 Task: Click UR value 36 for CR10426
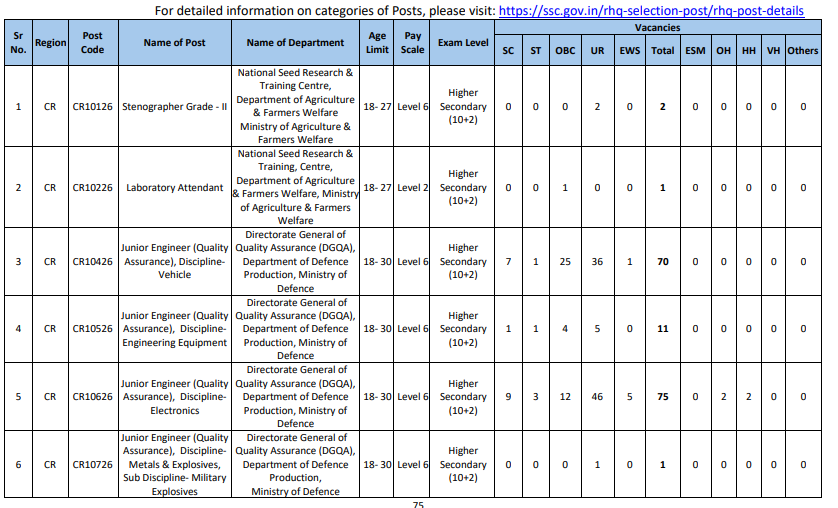597,262
